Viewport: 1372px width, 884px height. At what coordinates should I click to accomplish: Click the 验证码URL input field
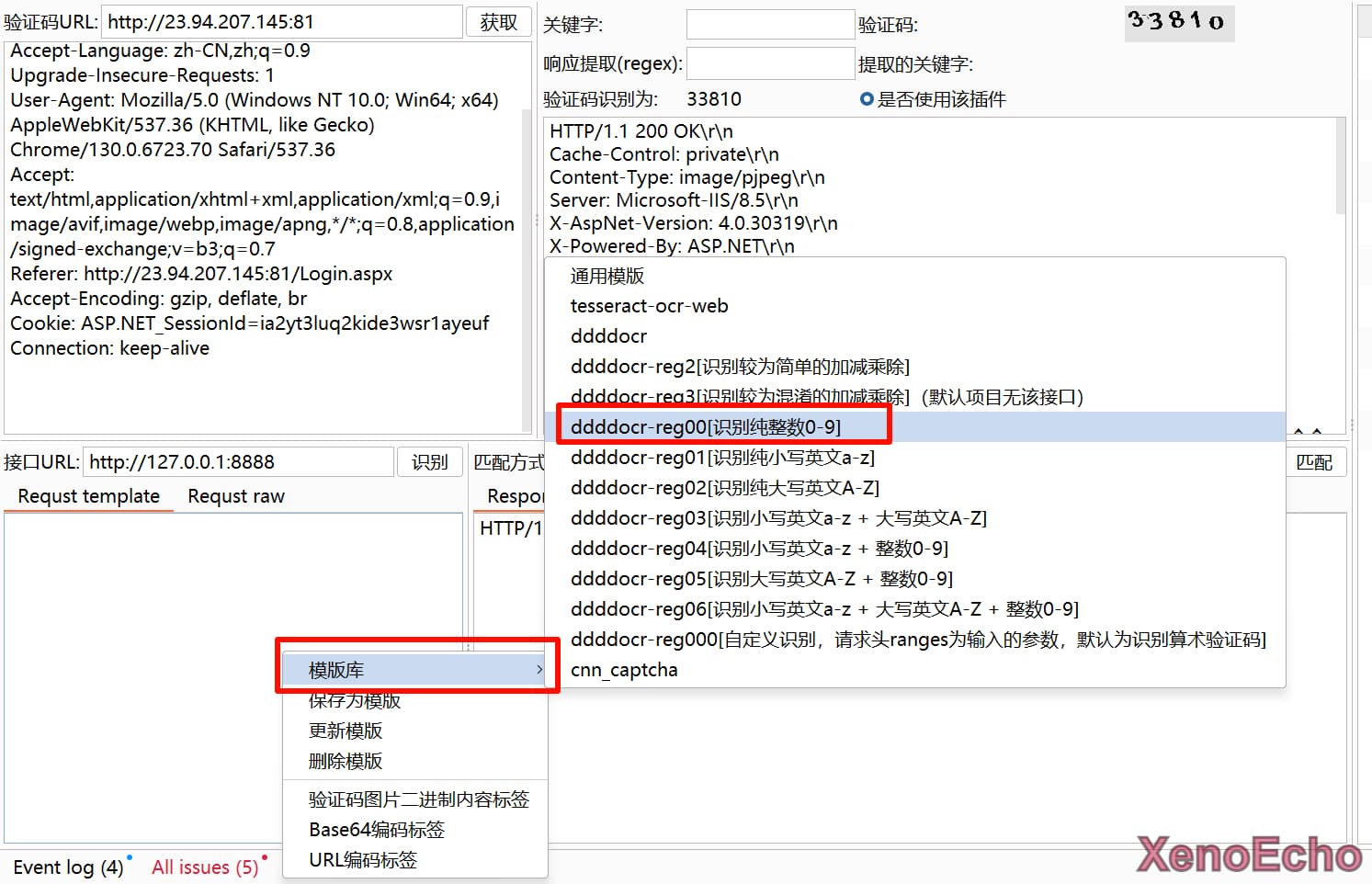point(281,22)
